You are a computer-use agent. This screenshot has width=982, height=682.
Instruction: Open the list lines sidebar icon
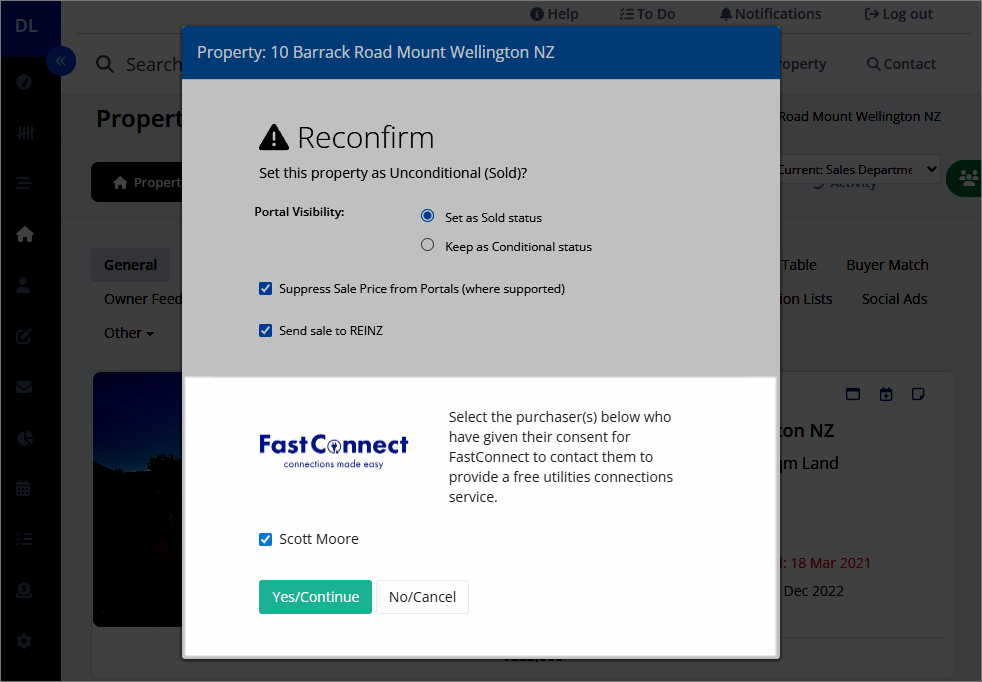tap(24, 183)
